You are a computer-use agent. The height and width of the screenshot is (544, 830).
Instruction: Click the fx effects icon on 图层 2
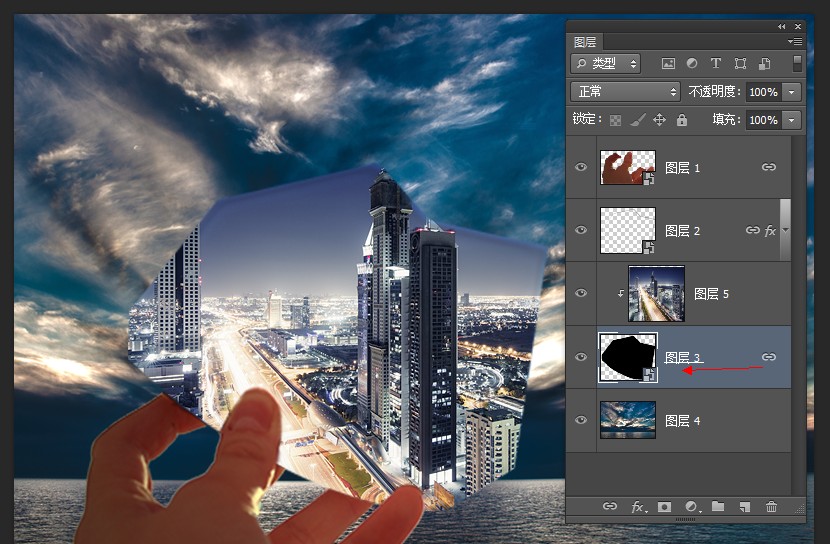tap(770, 231)
